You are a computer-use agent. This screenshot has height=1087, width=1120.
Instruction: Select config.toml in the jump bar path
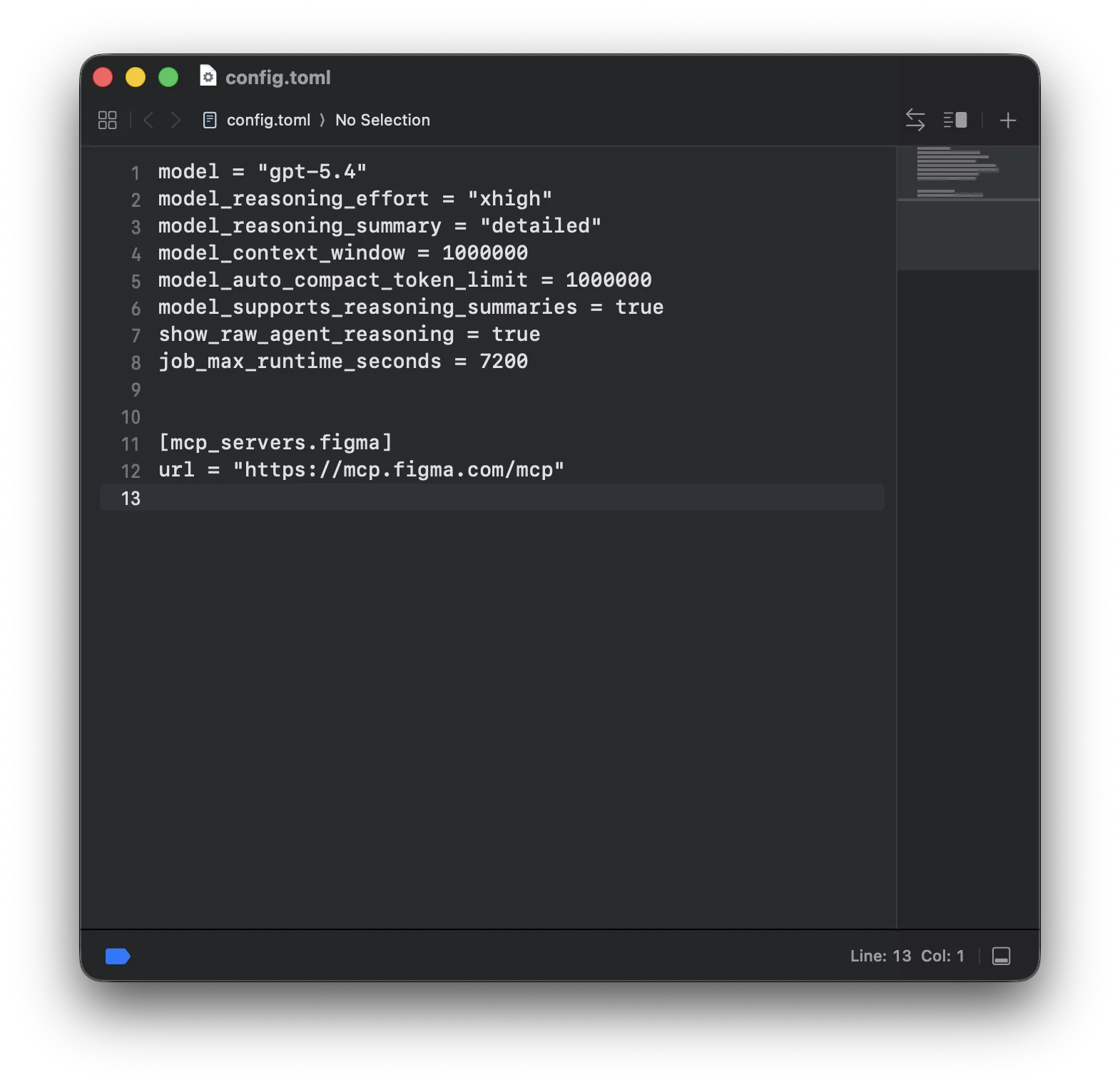pos(268,120)
